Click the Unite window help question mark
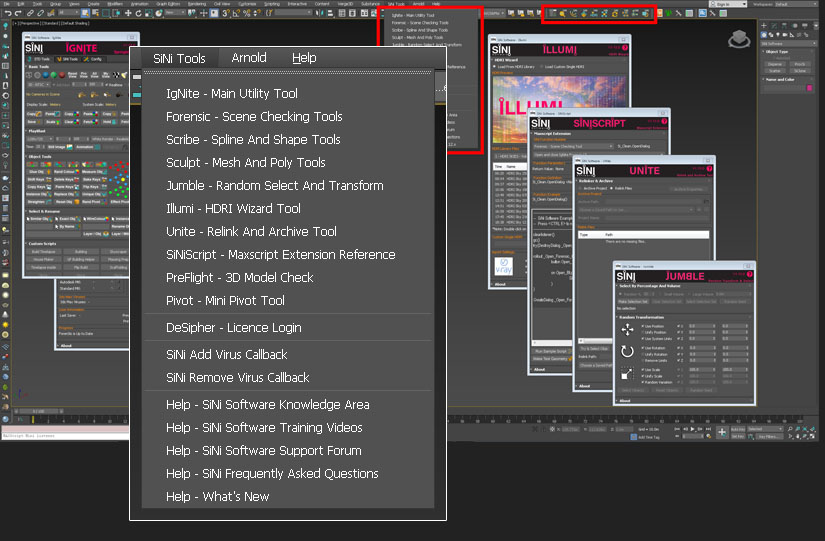 tap(709, 169)
